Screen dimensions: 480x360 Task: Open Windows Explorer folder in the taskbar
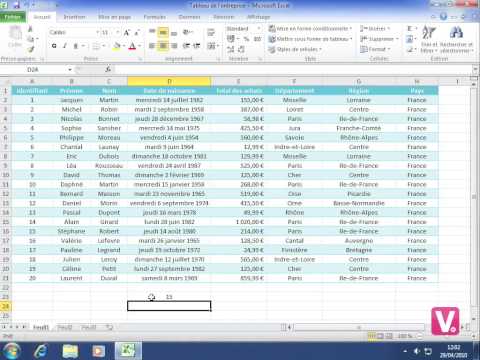(x=70, y=351)
